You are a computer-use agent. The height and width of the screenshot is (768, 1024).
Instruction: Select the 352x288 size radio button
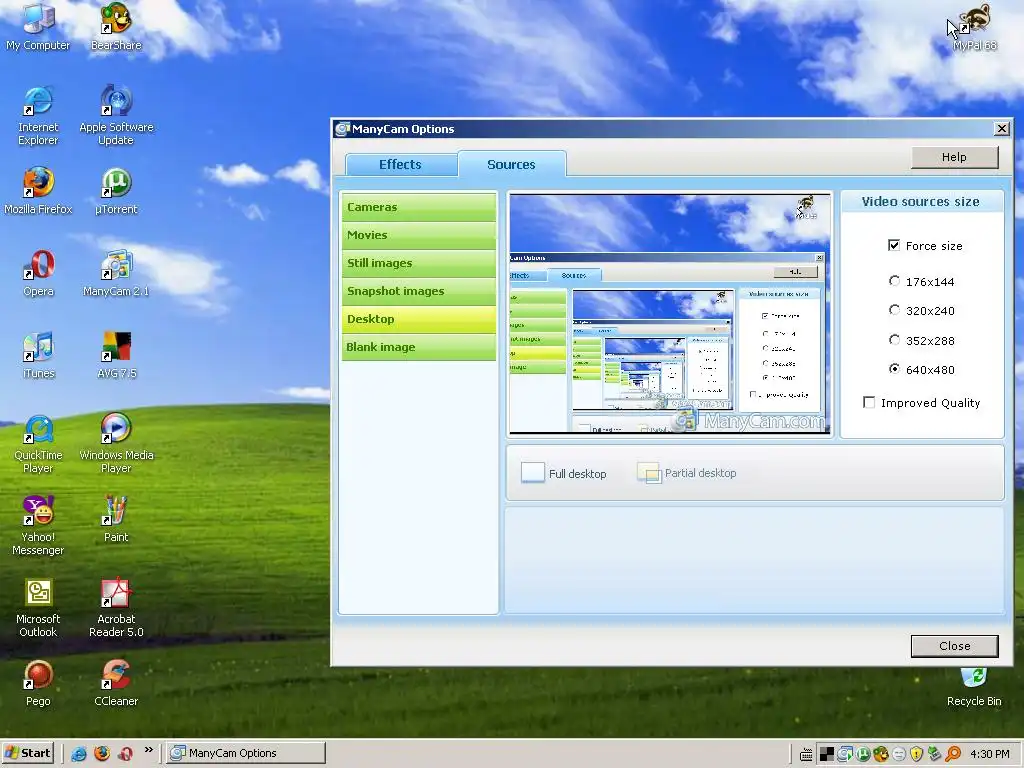(895, 340)
